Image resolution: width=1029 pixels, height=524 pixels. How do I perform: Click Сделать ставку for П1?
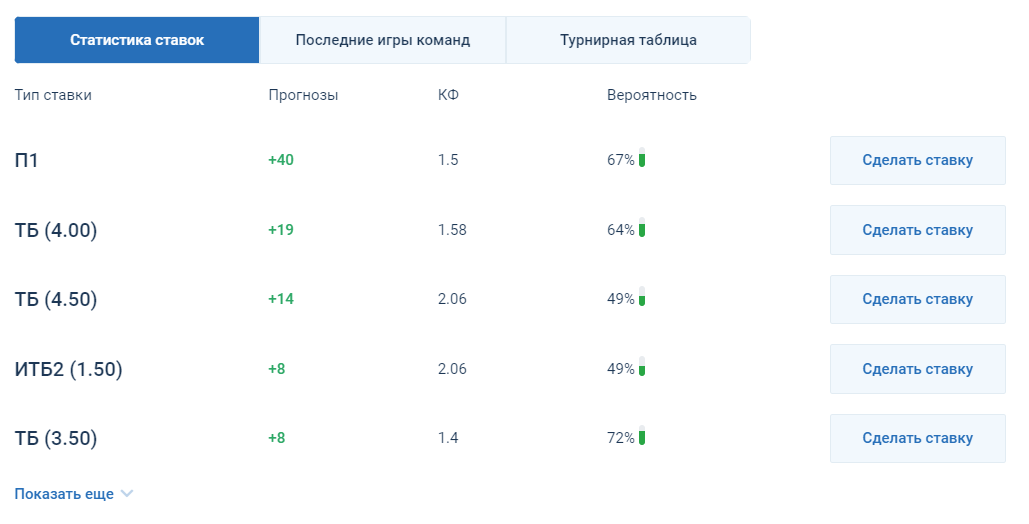(x=917, y=160)
